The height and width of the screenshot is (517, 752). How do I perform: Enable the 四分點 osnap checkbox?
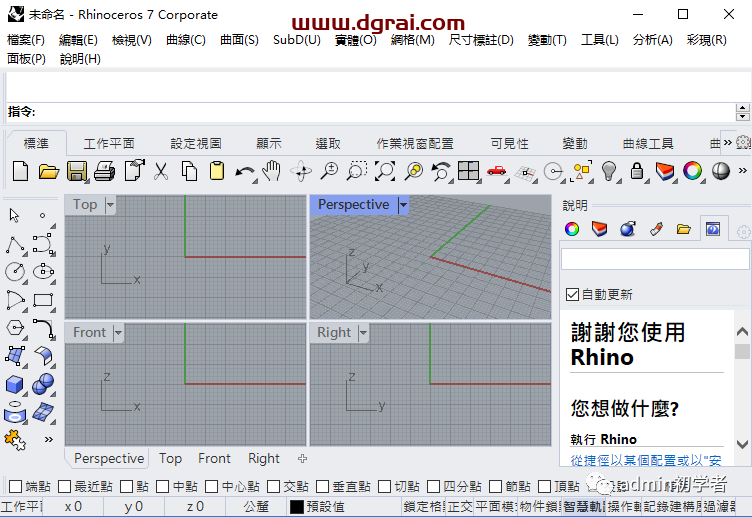point(433,486)
